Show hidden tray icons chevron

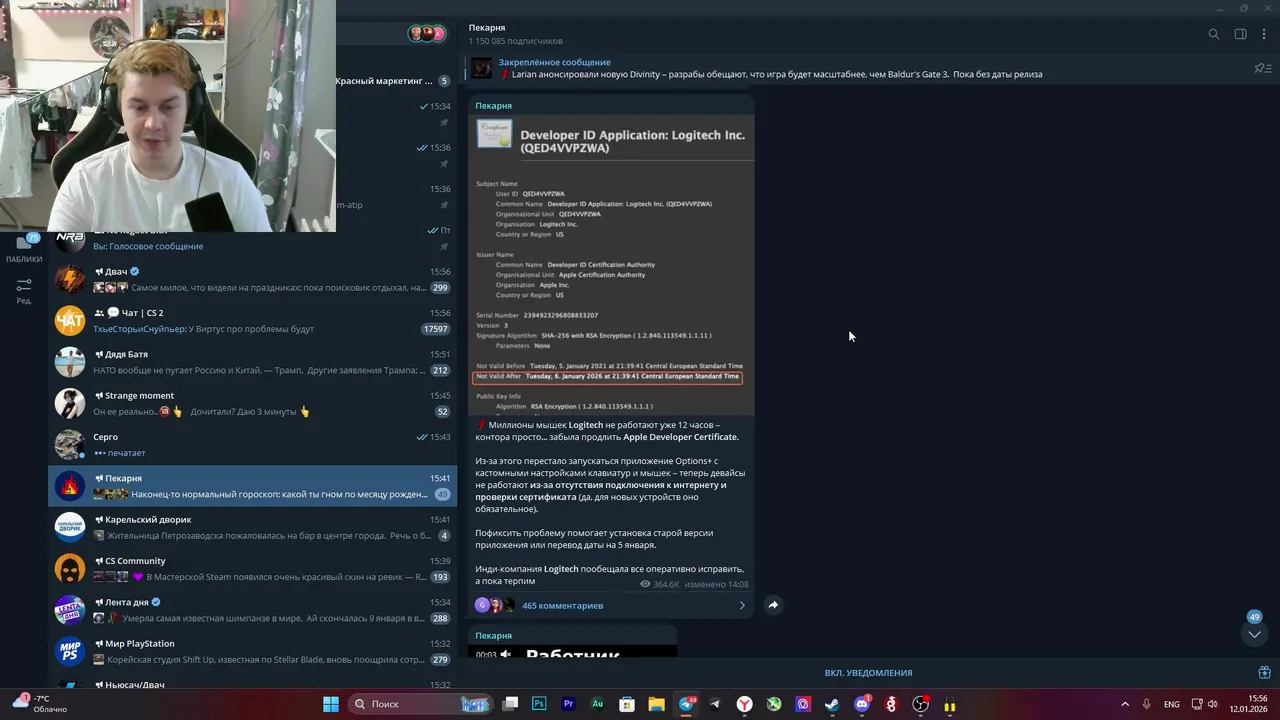(1124, 704)
